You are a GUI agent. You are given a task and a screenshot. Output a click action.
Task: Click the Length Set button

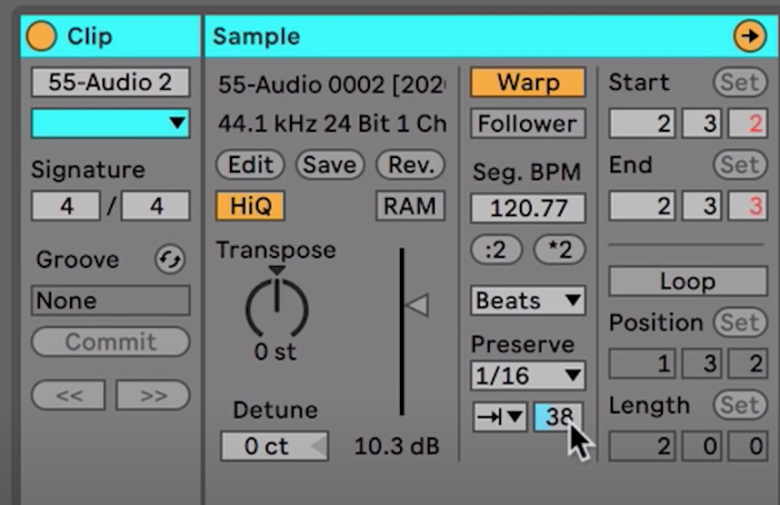pos(740,405)
